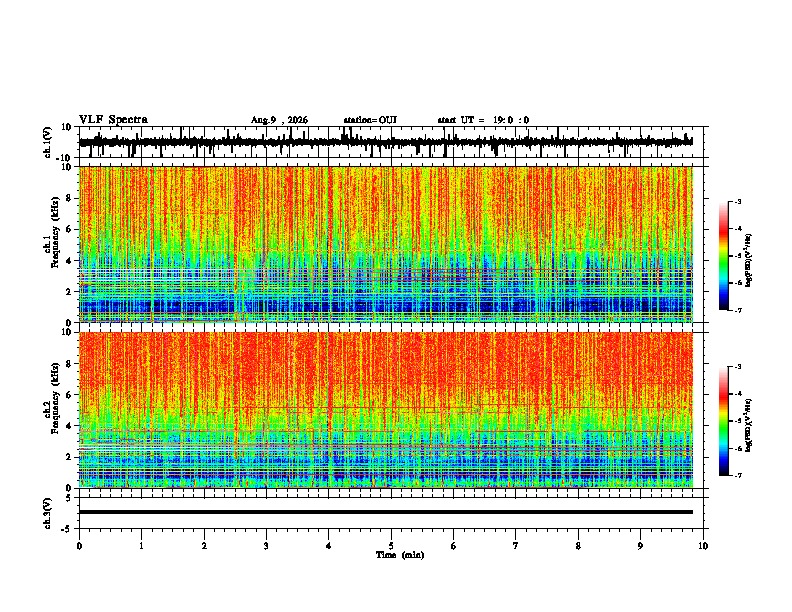Click the log(PSD) label beside ch.2 colorbar
Screen dimensions: 792x612
tap(749, 426)
